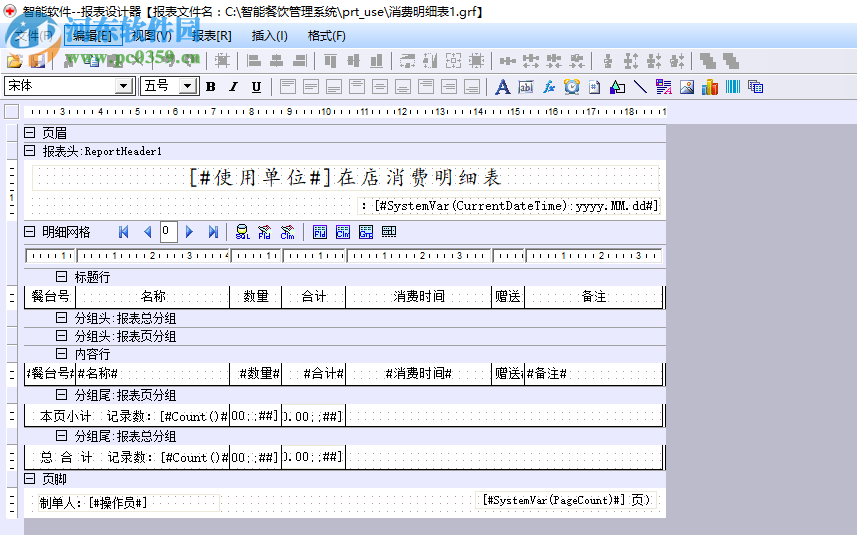
Task: Click the record number input showing 0
Action: pos(168,232)
